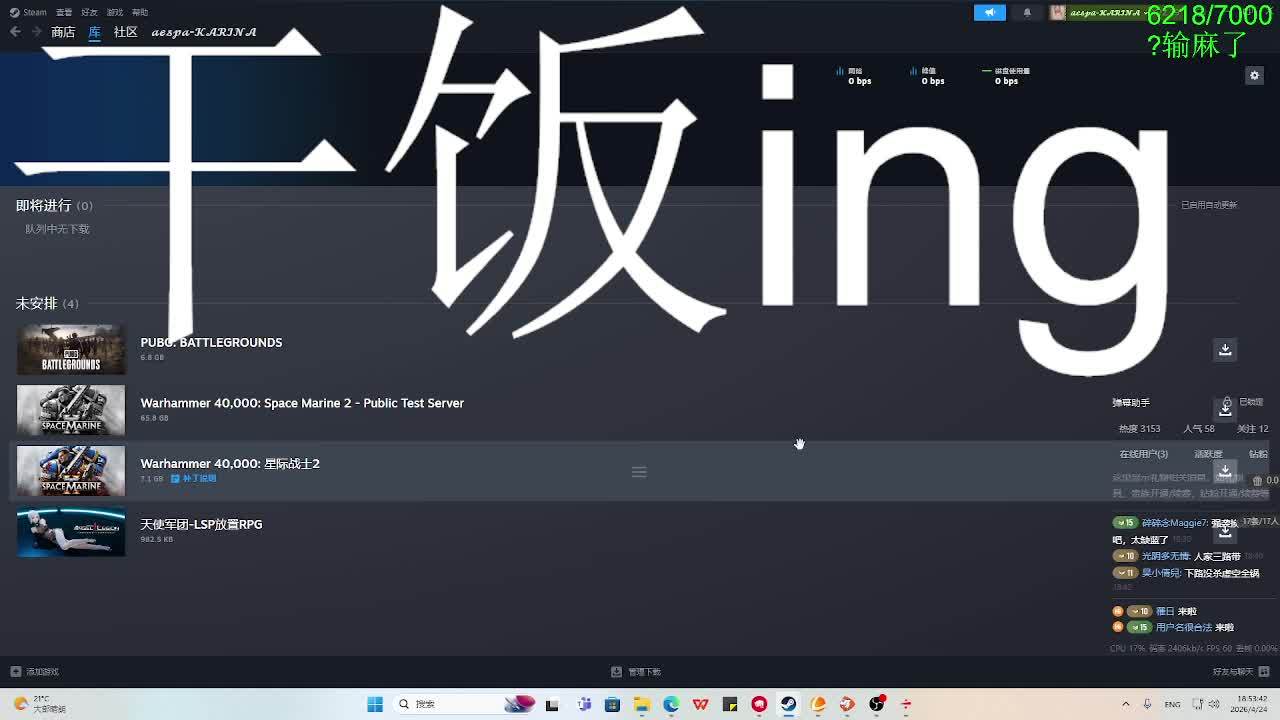The image size is (1280, 720).
Task: Open the notifications bell
Action: coord(1027,12)
